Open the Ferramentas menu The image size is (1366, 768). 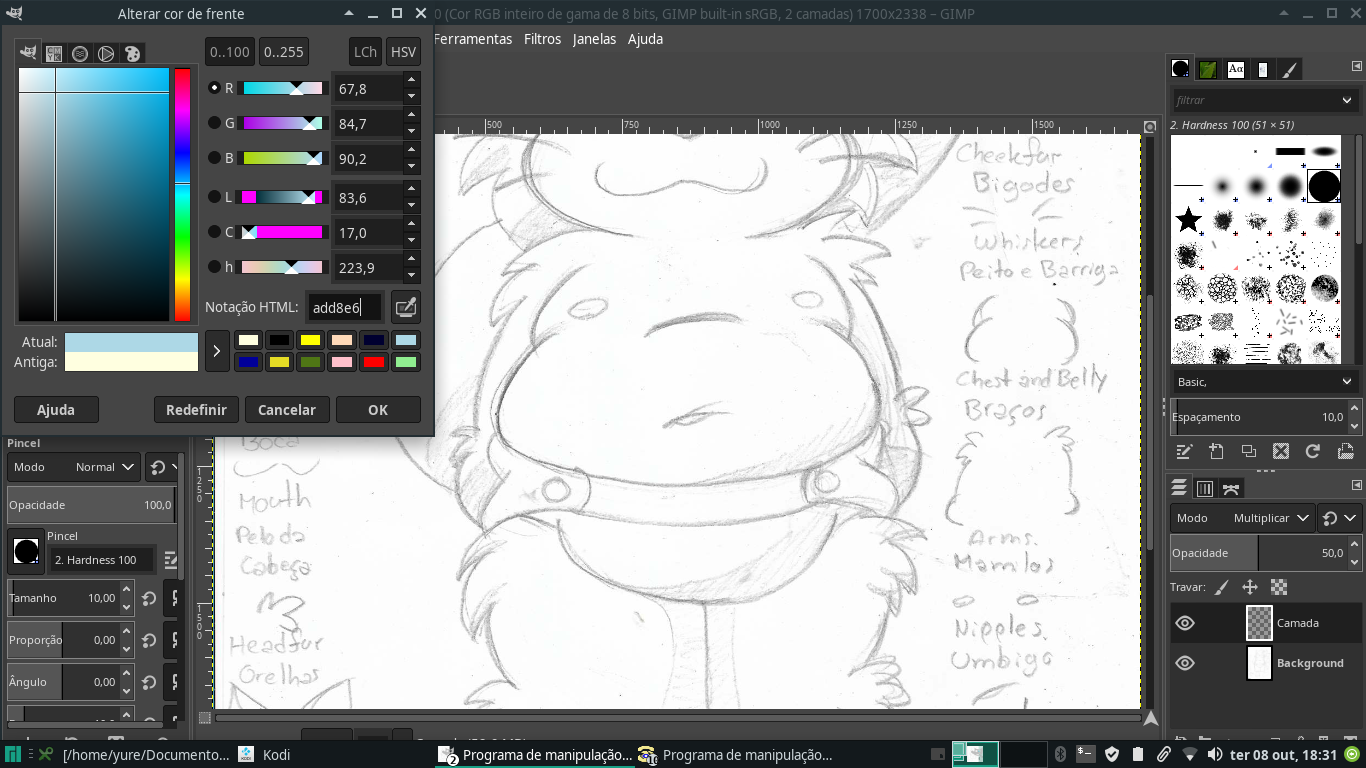[x=473, y=39]
